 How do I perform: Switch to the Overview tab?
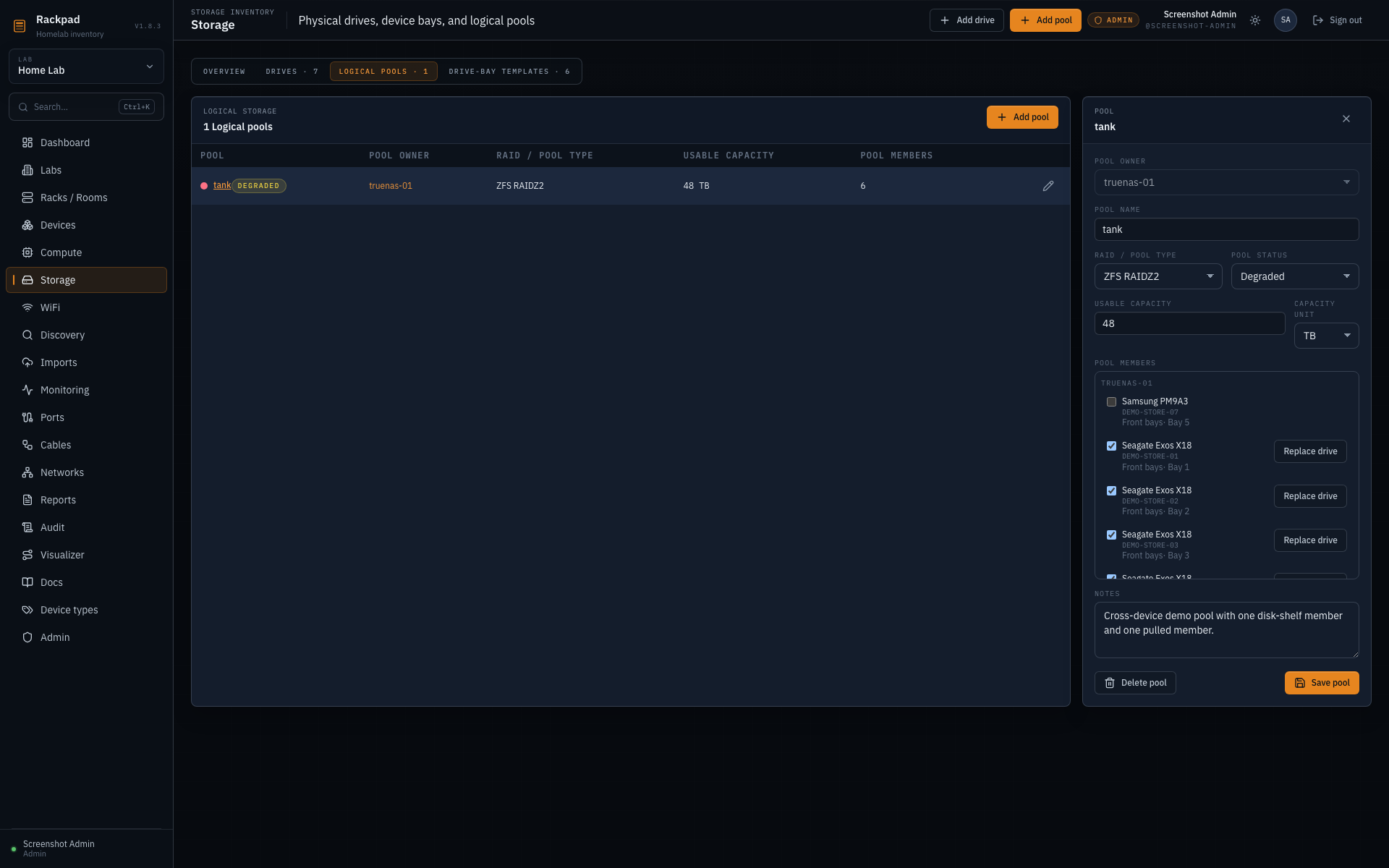[x=224, y=72]
